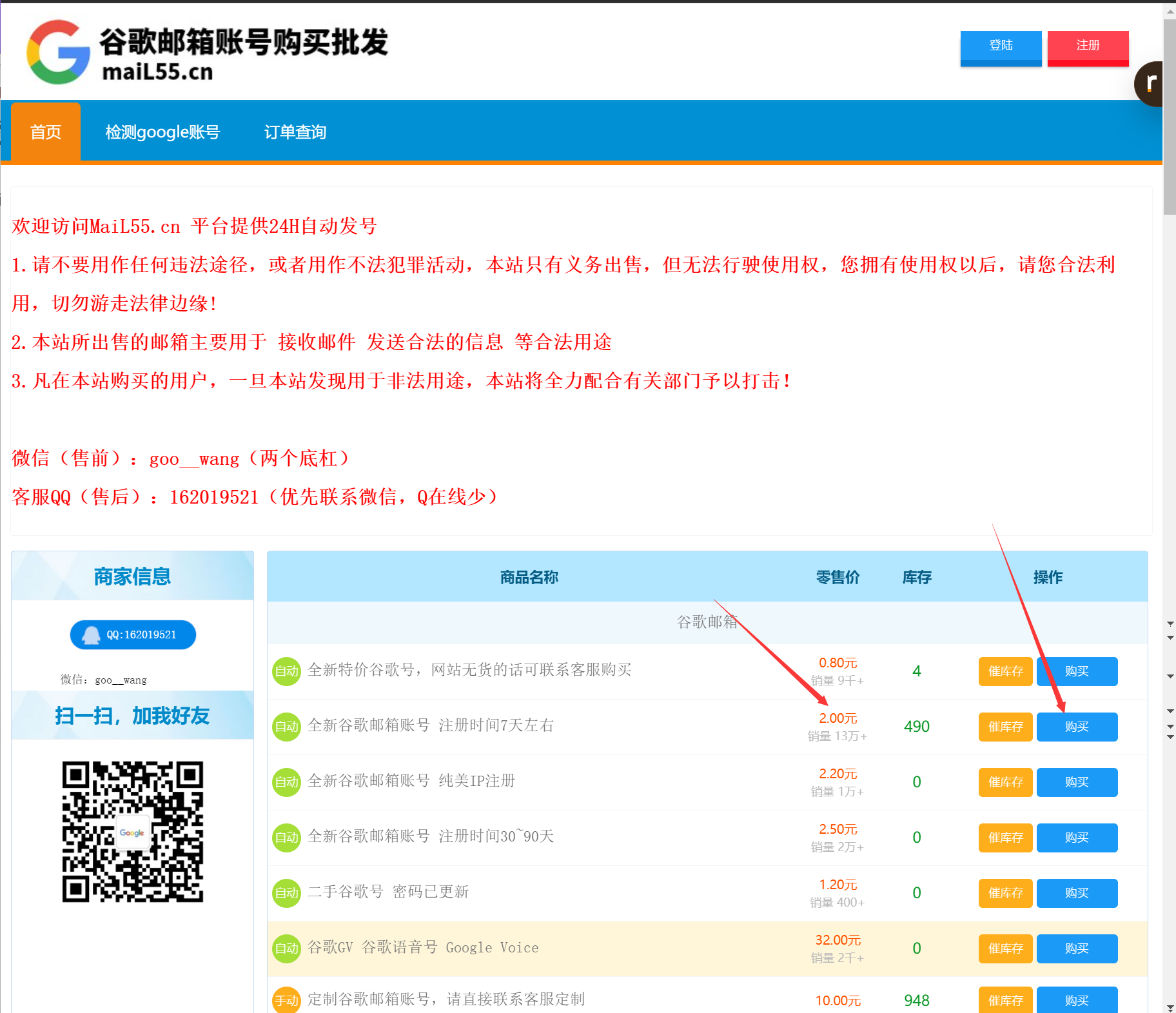Image resolution: width=1176 pixels, height=1013 pixels.
Task: Click the 商家信息 panel heading
Action: 132,576
